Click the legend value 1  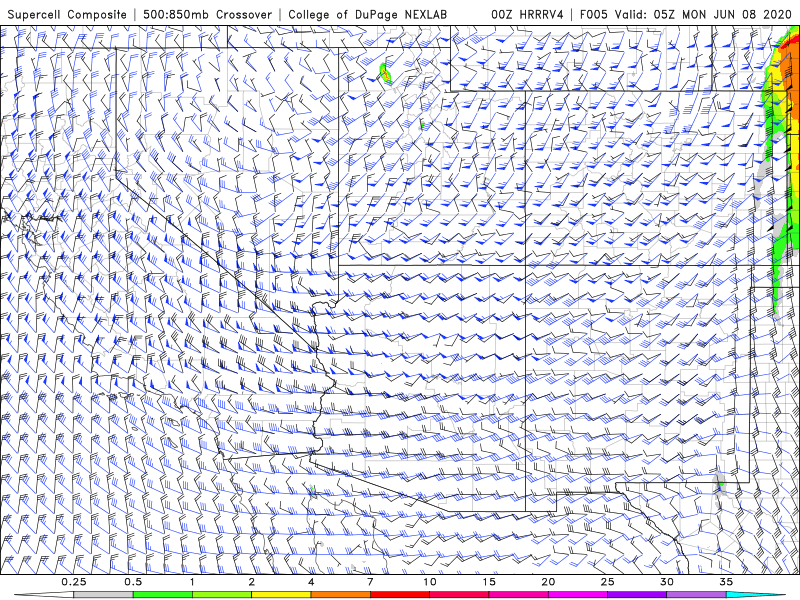[x=192, y=582]
